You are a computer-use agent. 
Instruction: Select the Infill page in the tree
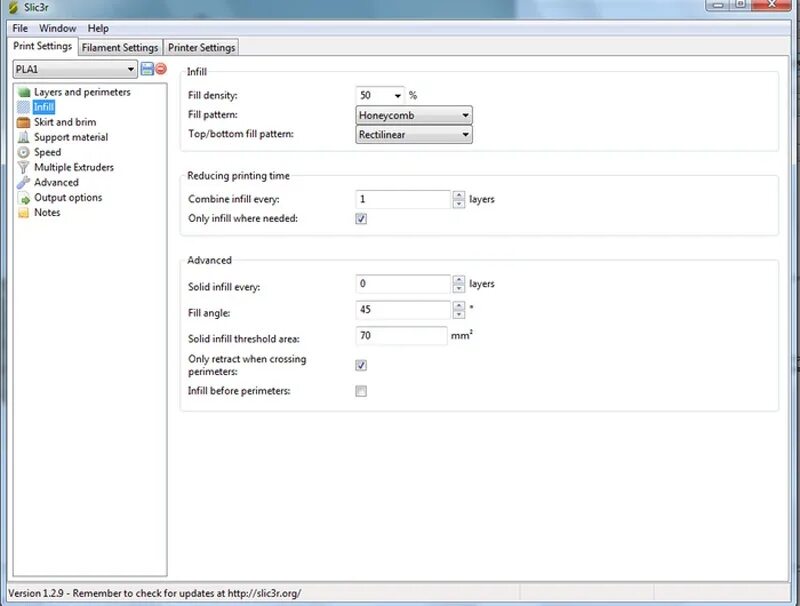point(44,107)
